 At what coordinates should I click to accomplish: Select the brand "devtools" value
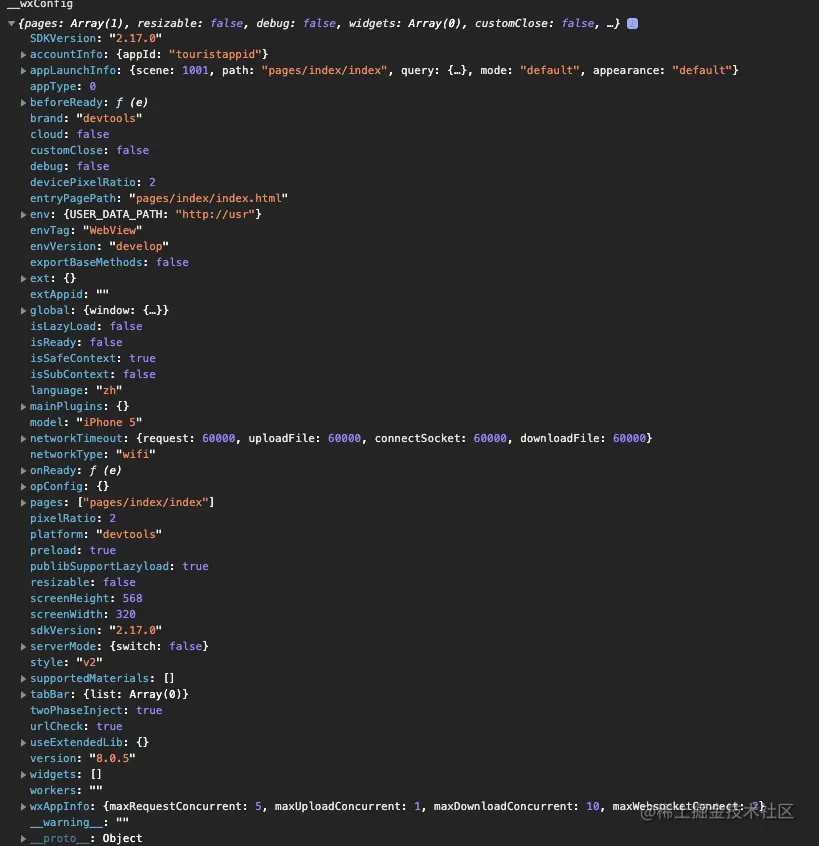[109, 118]
